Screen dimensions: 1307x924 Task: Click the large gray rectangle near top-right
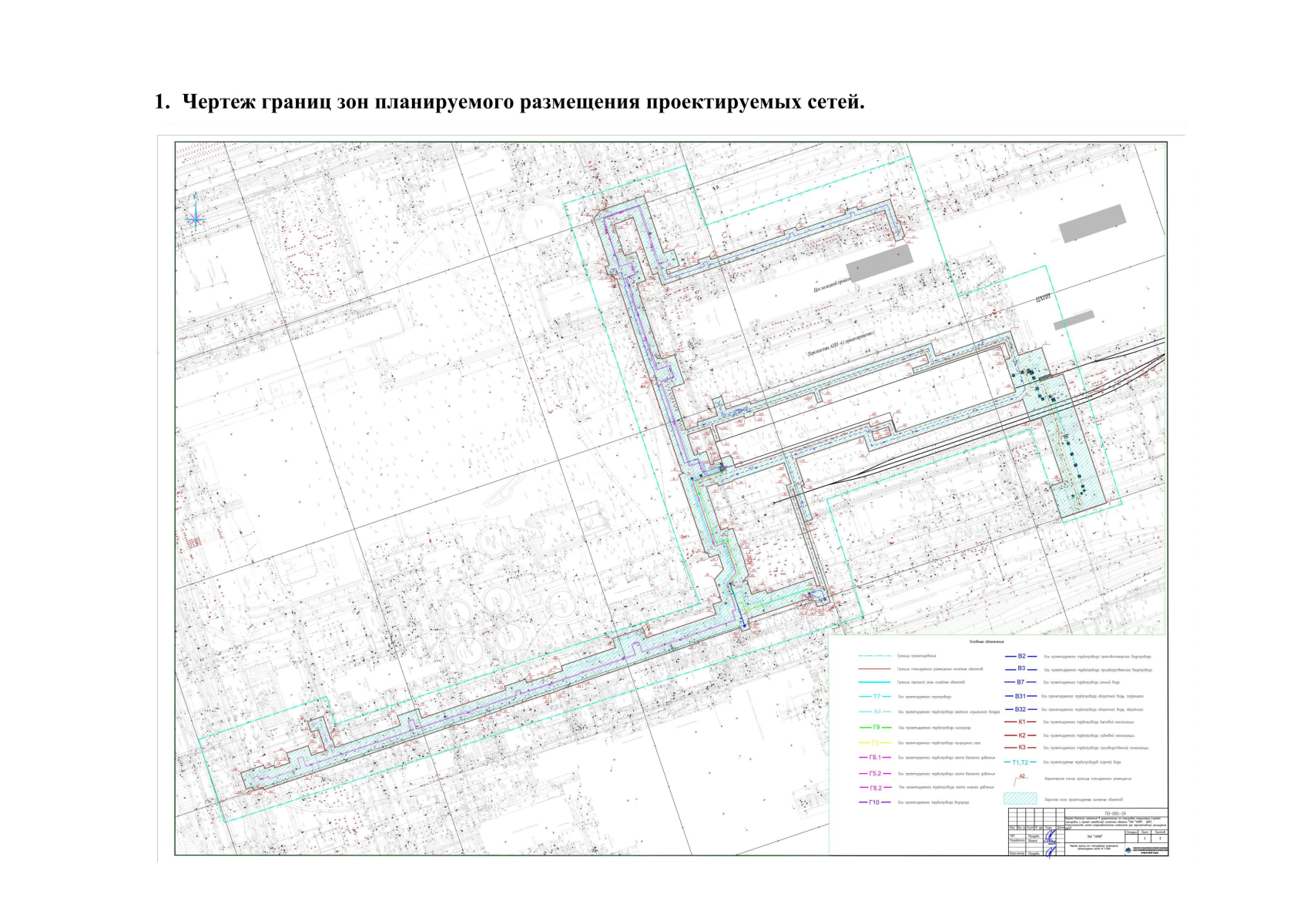[x=1092, y=223]
